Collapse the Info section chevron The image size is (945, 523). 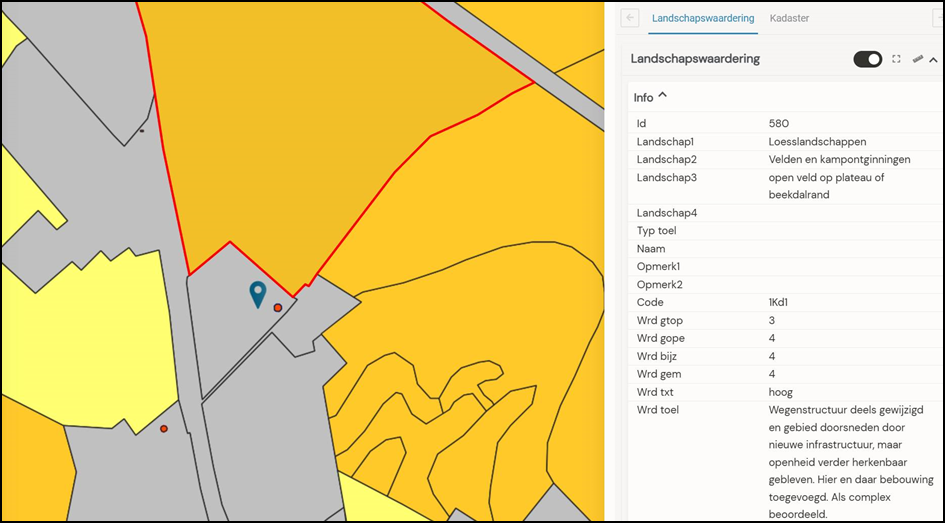[x=663, y=95]
